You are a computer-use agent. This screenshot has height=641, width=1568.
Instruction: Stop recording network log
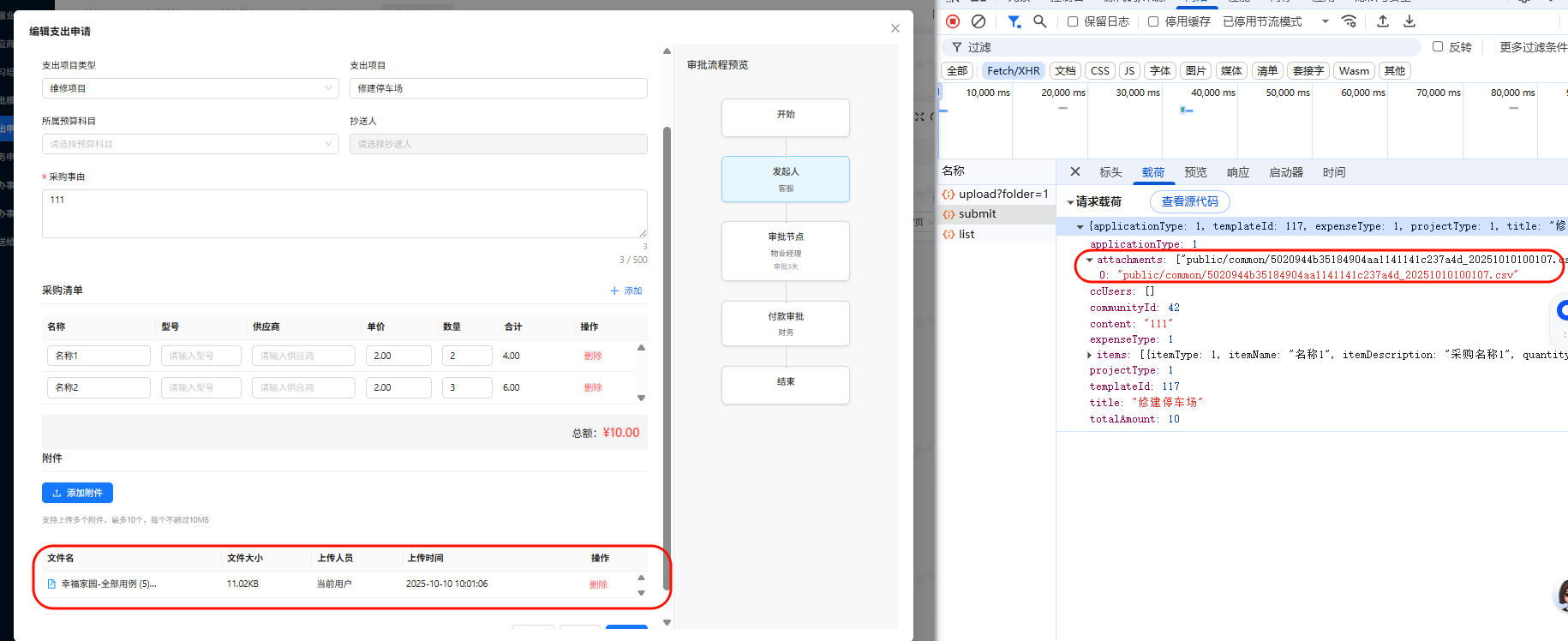[953, 21]
